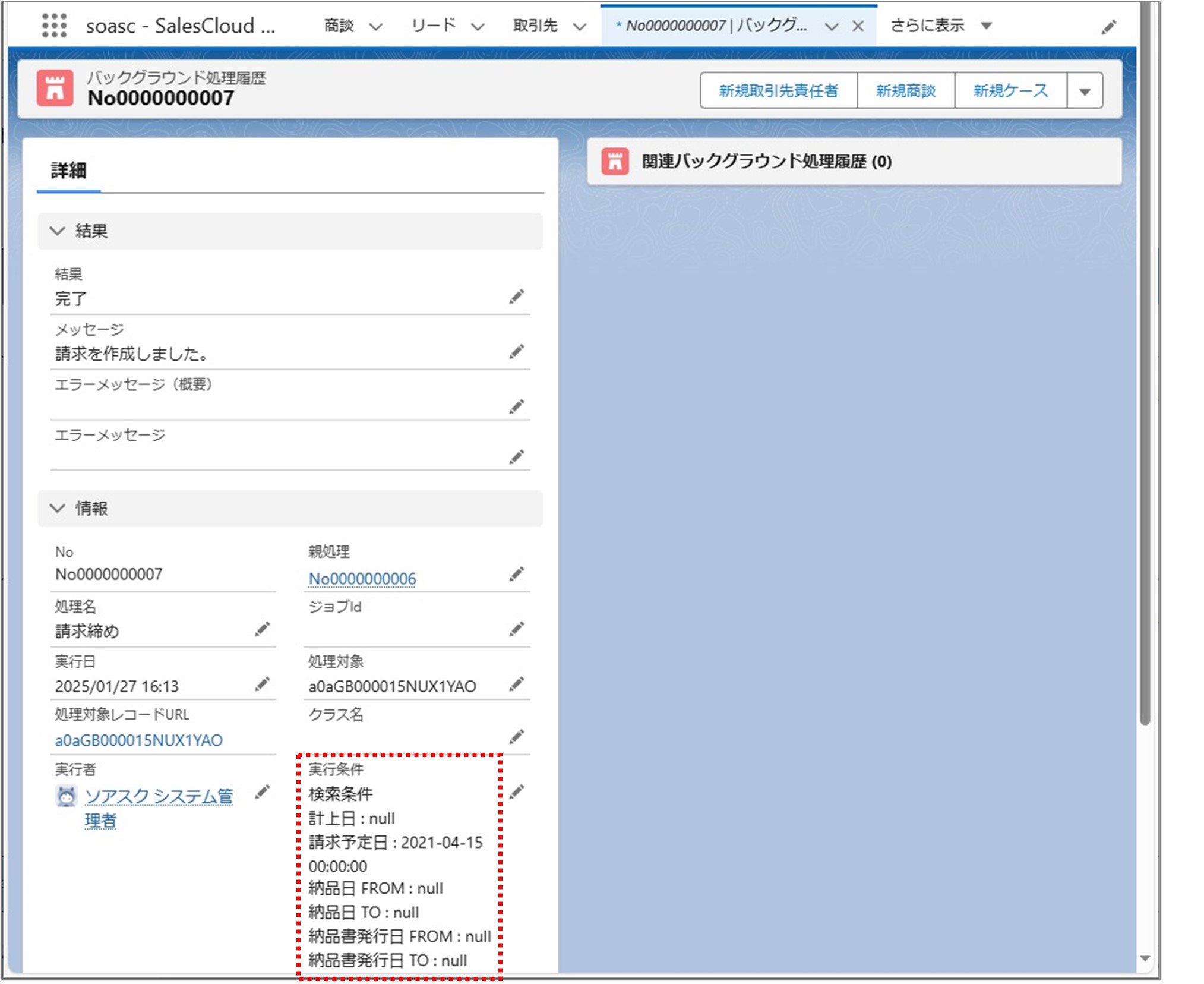The image size is (1204, 984).
Task: Switch to the 取引先 tab
Action: 535,26
